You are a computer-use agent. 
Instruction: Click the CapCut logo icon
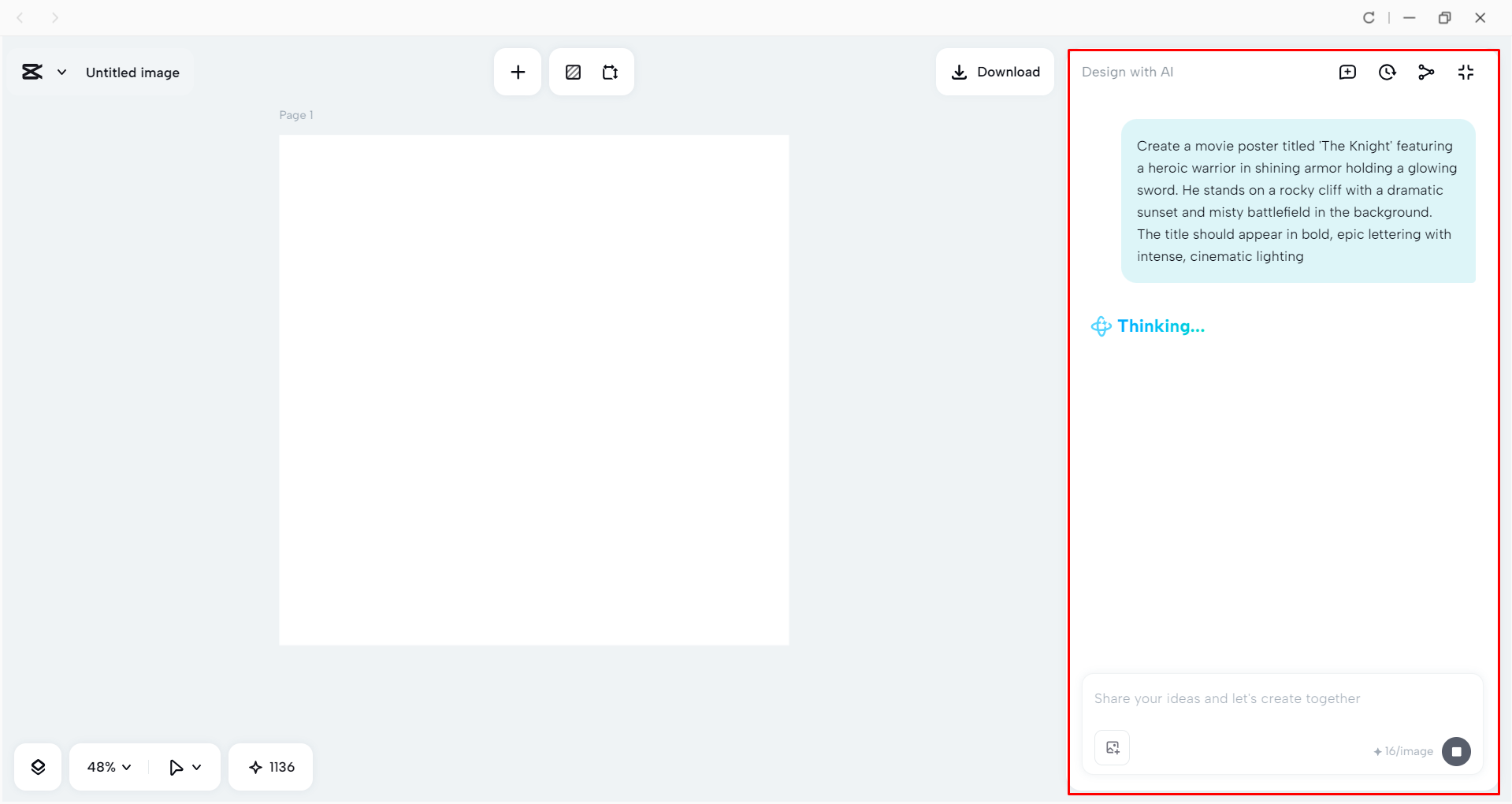[x=32, y=73]
